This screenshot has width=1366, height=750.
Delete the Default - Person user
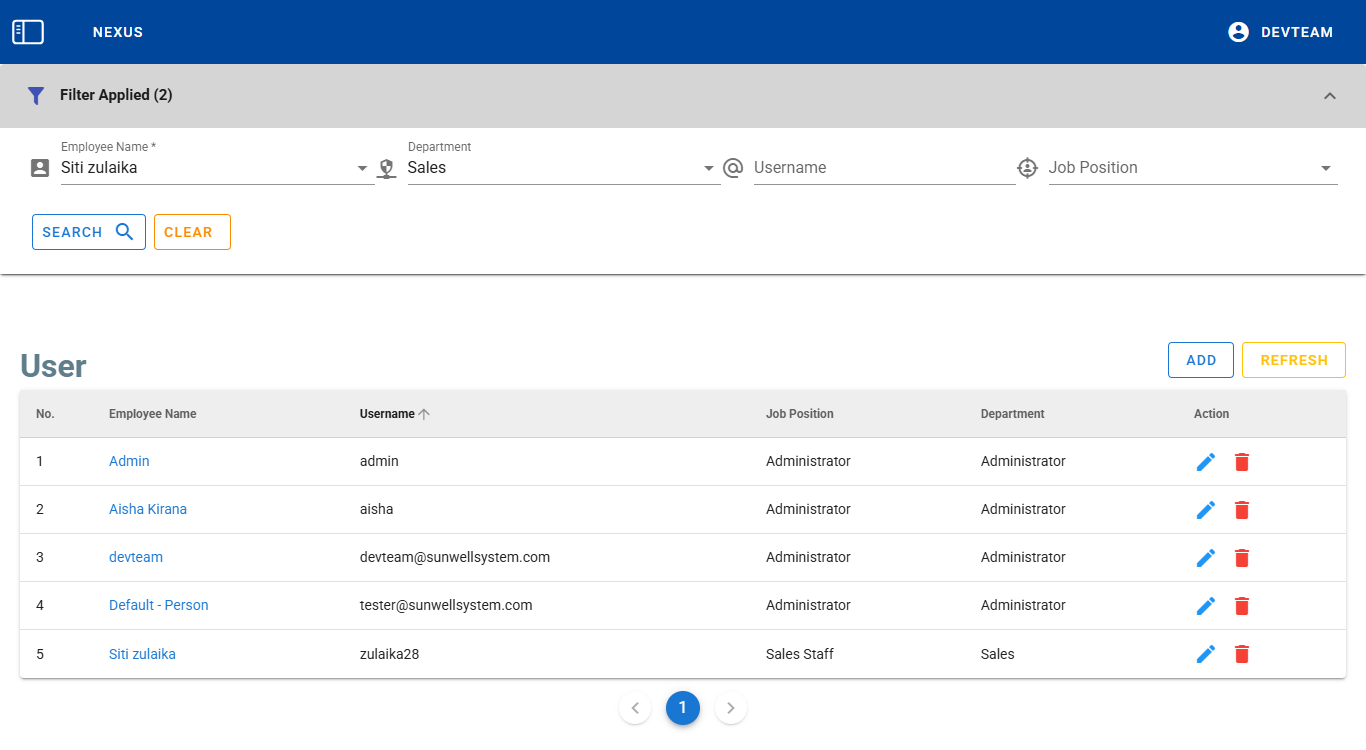(1242, 606)
